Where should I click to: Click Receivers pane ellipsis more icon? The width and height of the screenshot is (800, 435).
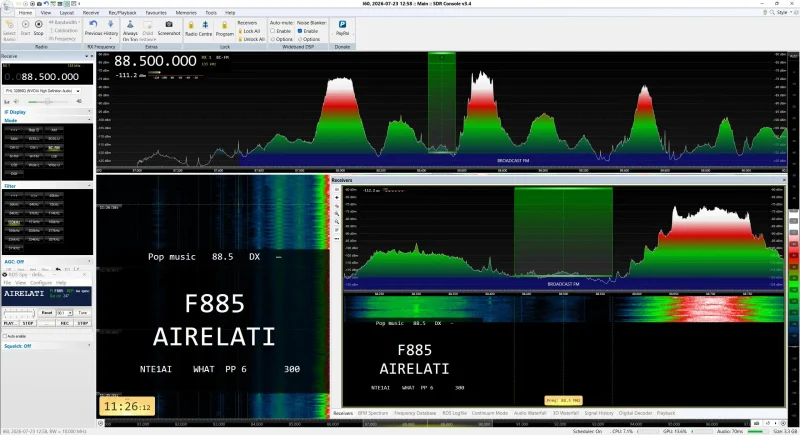coord(337,238)
